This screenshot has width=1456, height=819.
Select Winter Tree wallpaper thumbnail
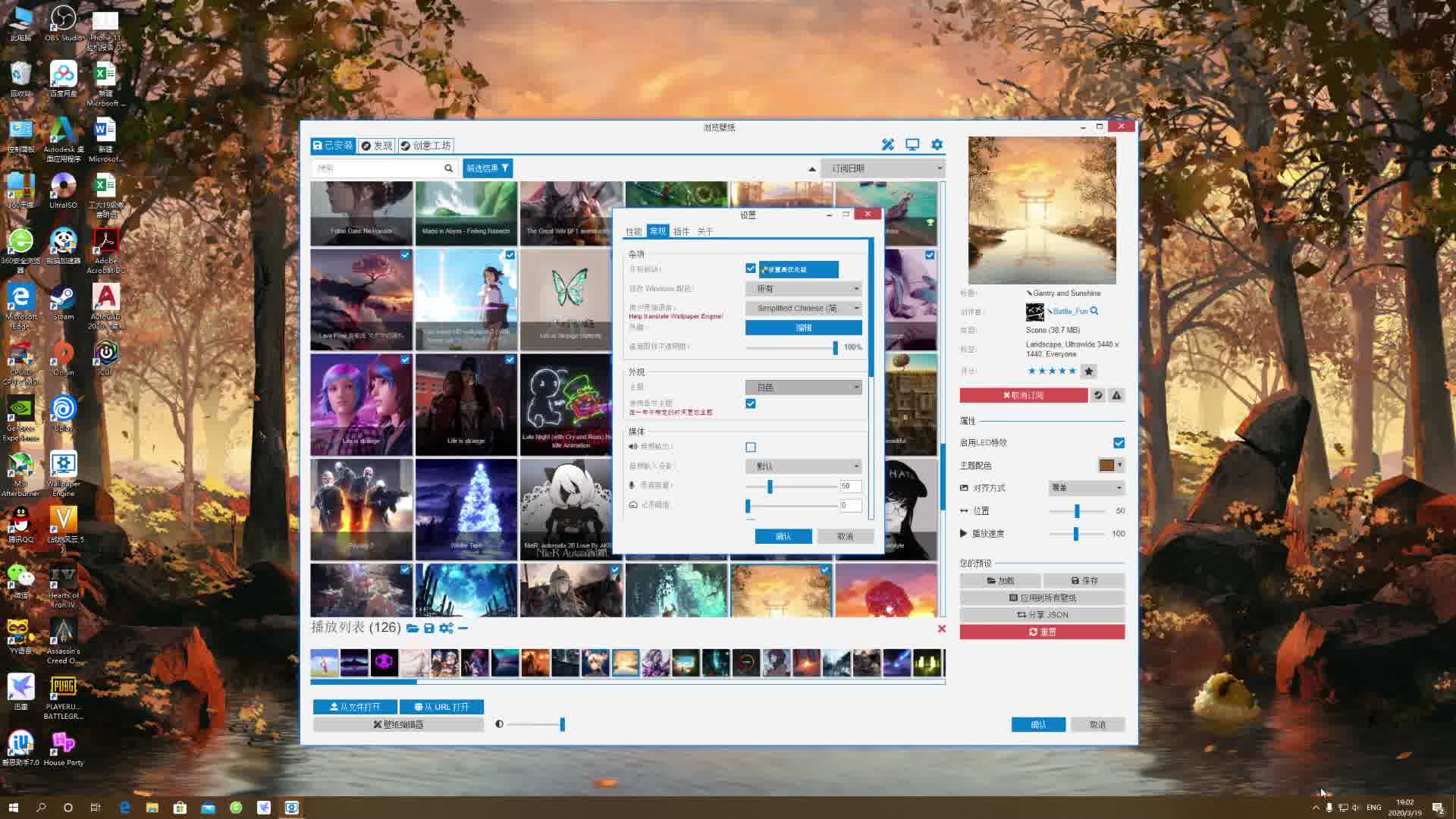[x=466, y=510]
